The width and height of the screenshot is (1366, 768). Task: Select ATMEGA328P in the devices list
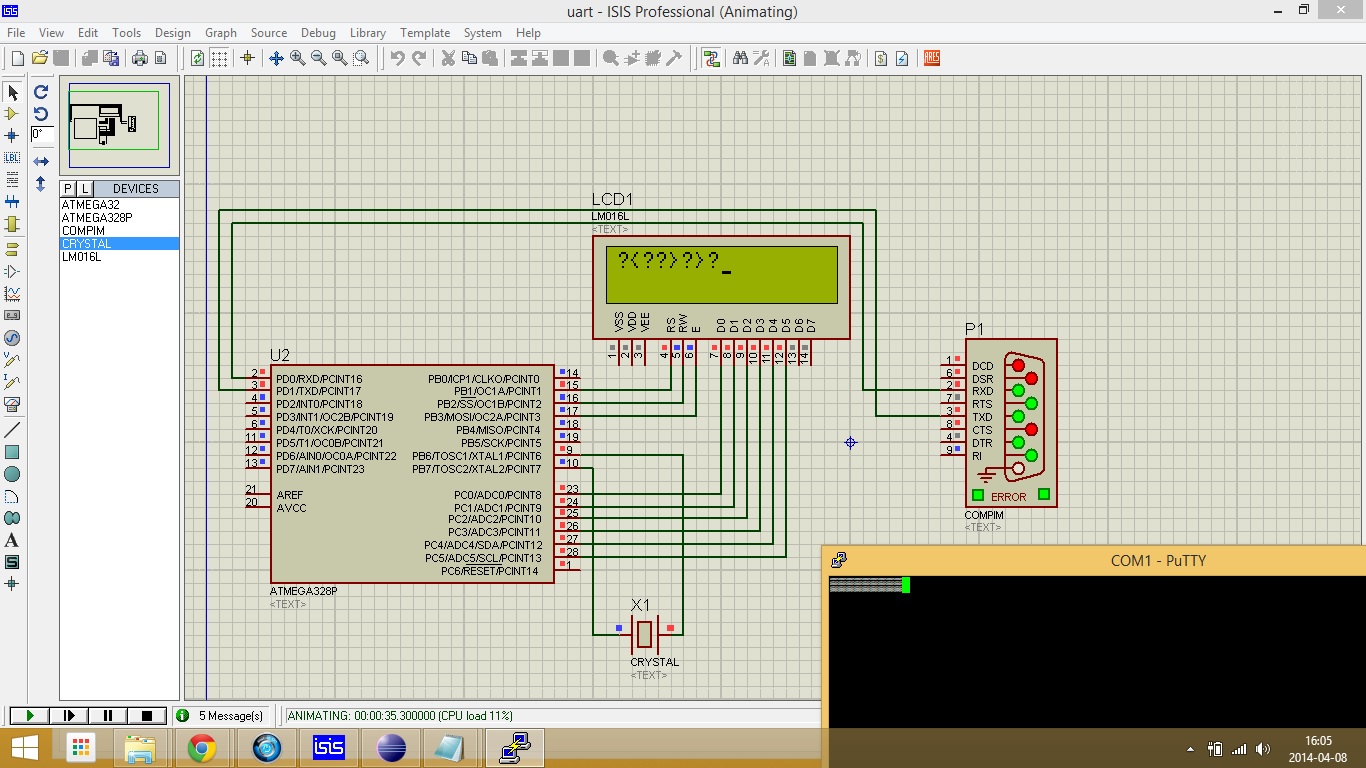(97, 218)
